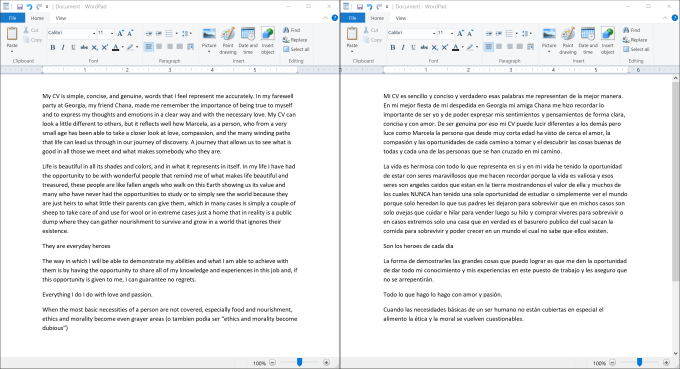Open File menu in left WordPad window

13,18
